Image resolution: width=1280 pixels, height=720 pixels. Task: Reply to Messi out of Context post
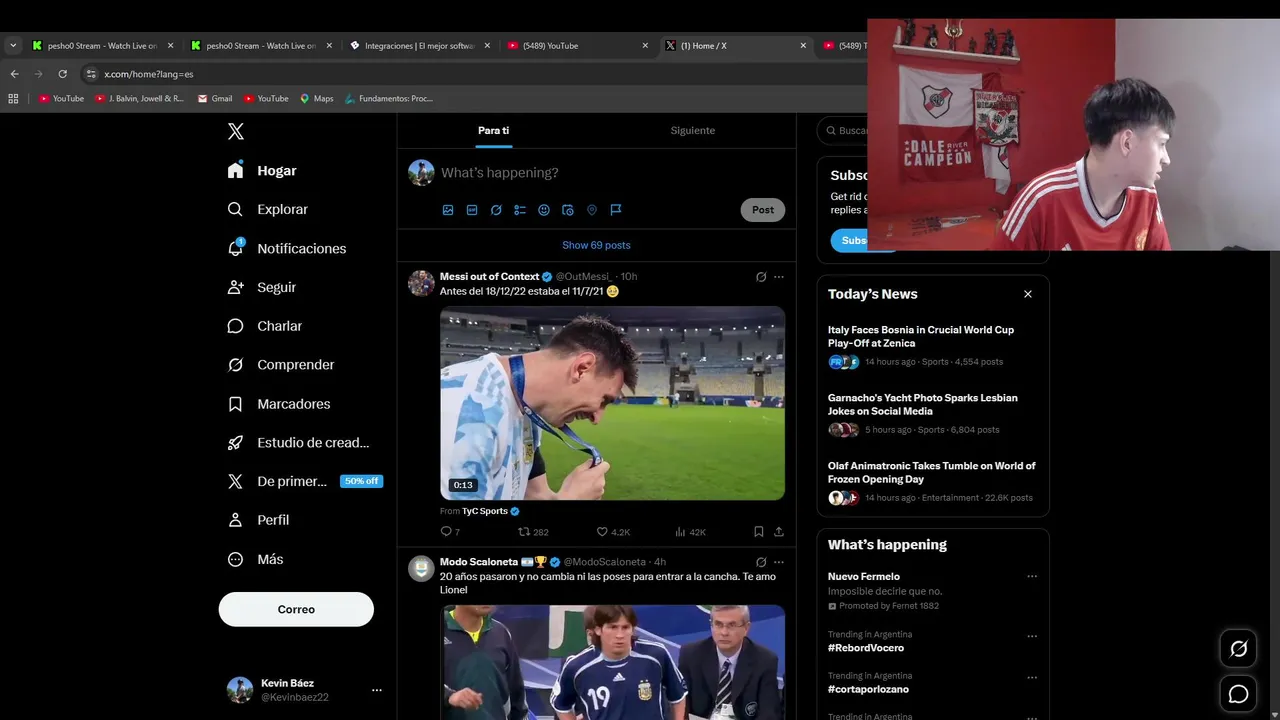pos(450,532)
